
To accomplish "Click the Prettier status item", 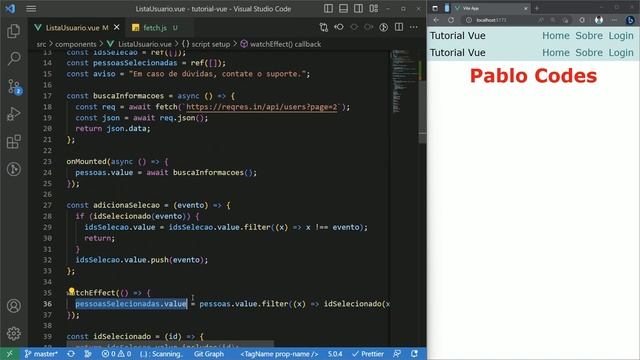I will point(368,354).
